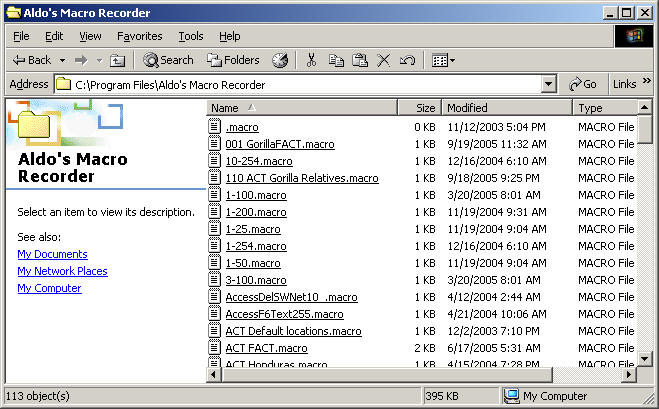Click icon of 110 ACT Gorilla Relatives.macro

point(214,177)
